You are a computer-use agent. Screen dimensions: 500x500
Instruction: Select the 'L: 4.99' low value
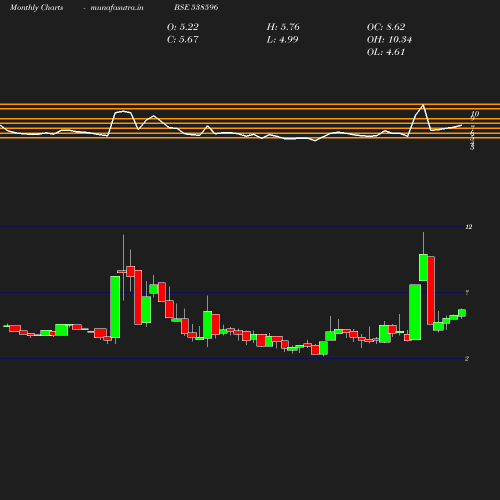coord(282,39)
